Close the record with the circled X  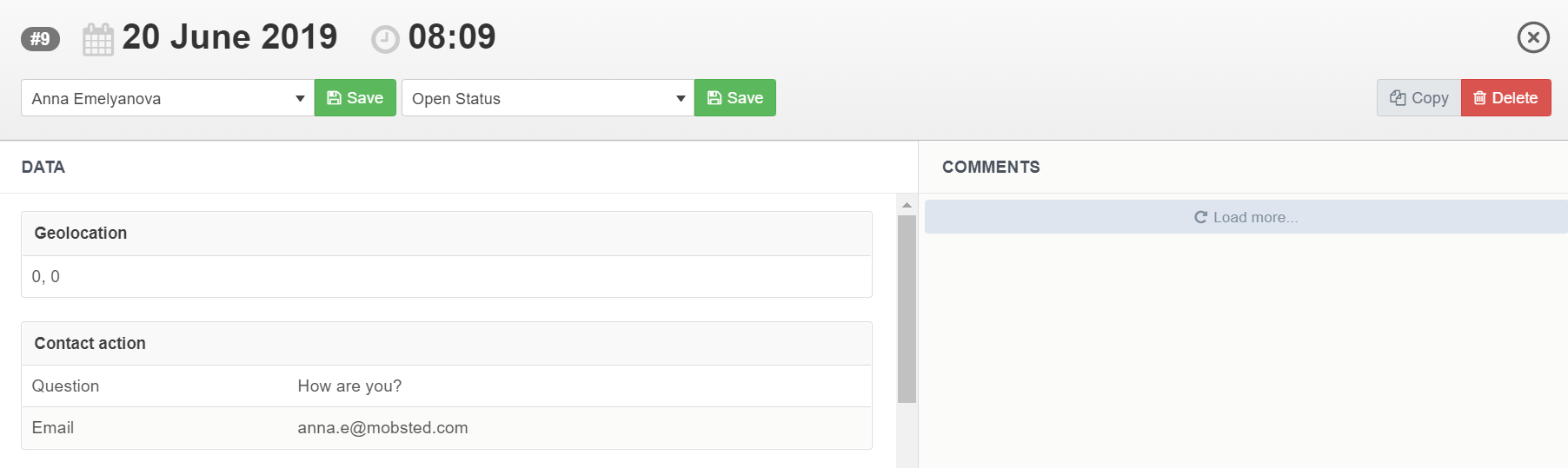click(x=1532, y=37)
